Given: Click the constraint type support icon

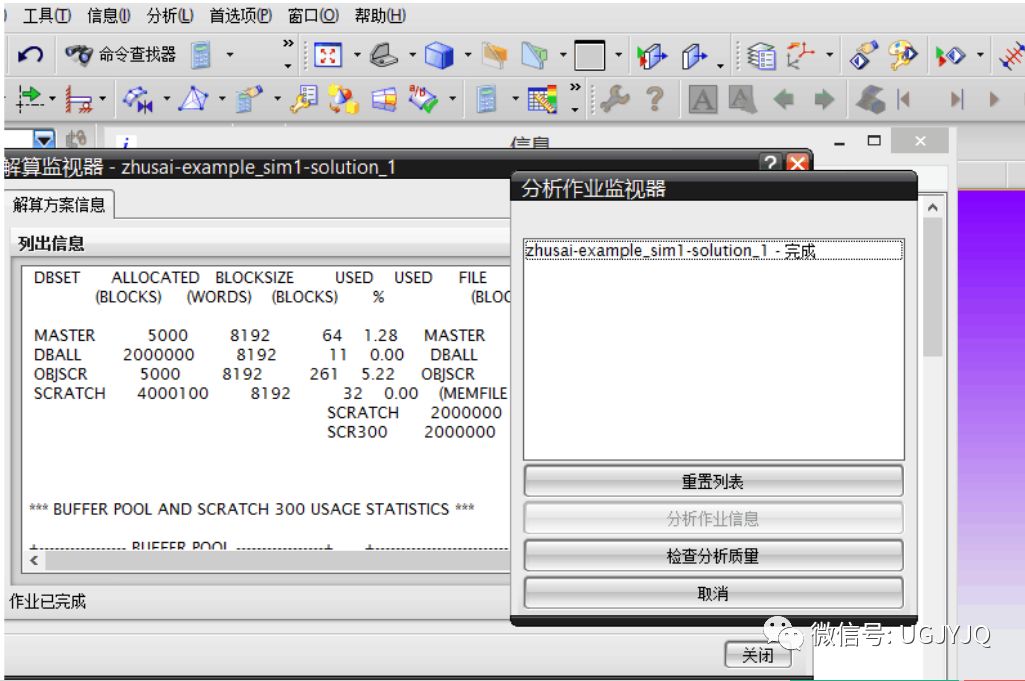Looking at the screenshot, I should point(78,100).
